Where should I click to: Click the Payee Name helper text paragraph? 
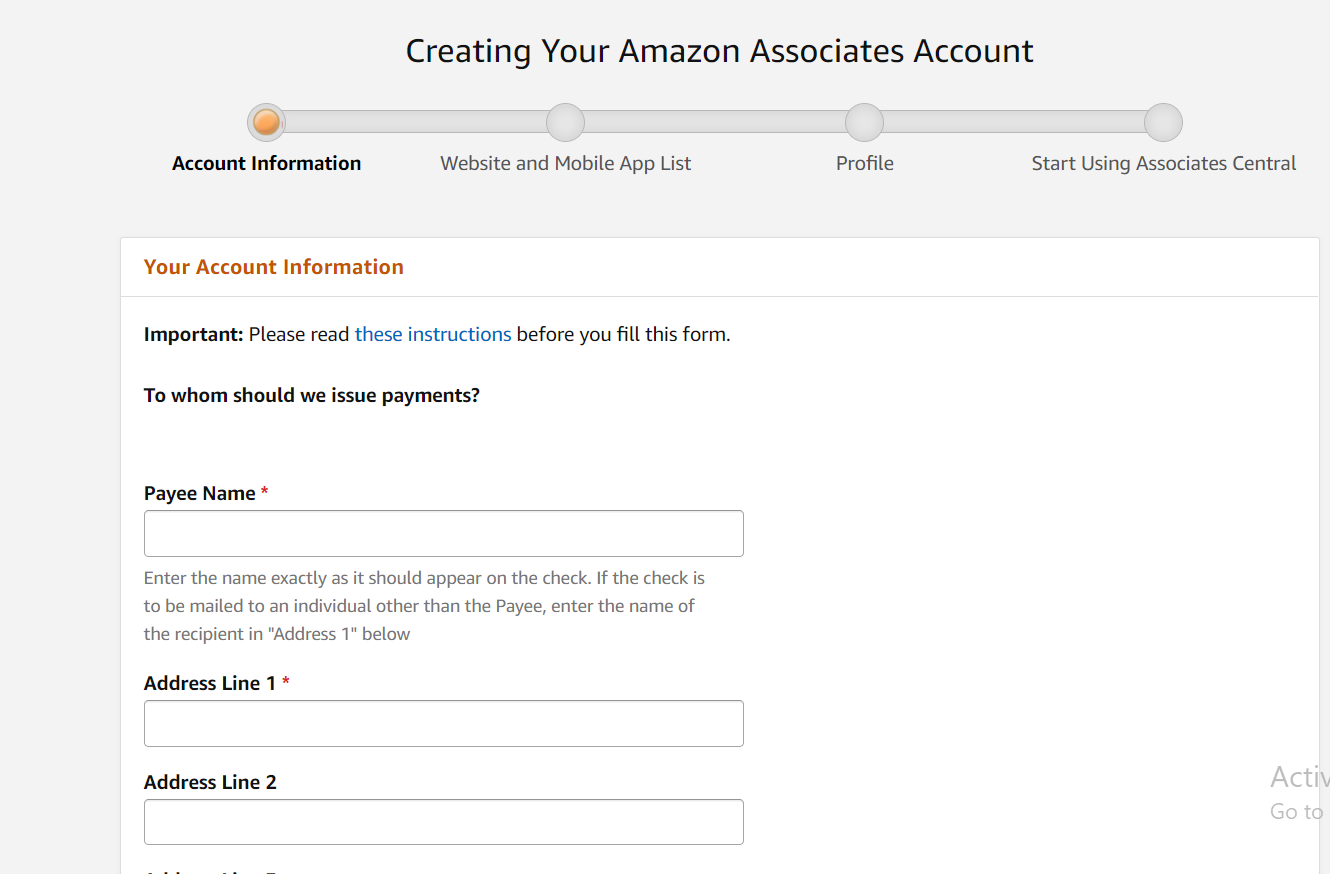pos(424,606)
